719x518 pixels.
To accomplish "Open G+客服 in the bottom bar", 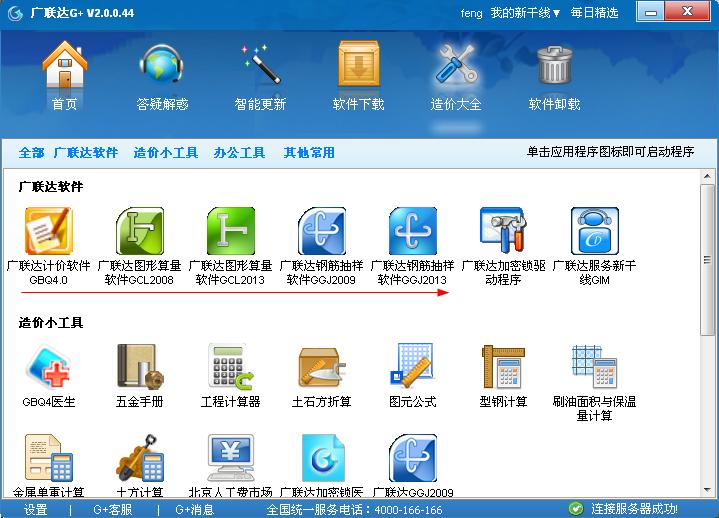I will 113,510.
